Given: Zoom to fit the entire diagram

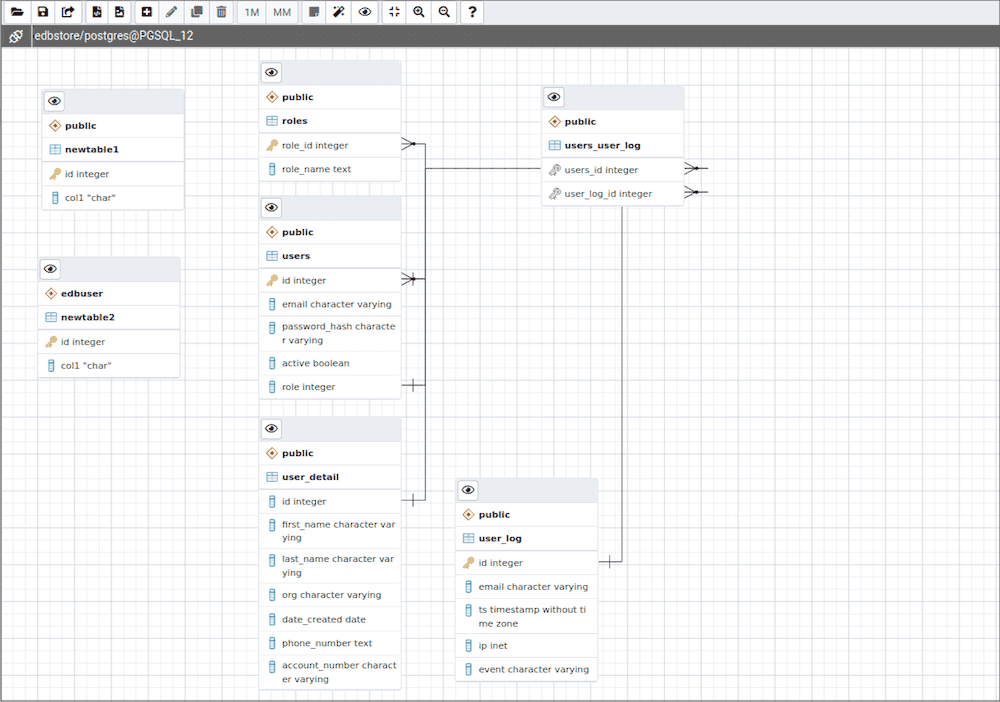Looking at the screenshot, I should [x=395, y=11].
